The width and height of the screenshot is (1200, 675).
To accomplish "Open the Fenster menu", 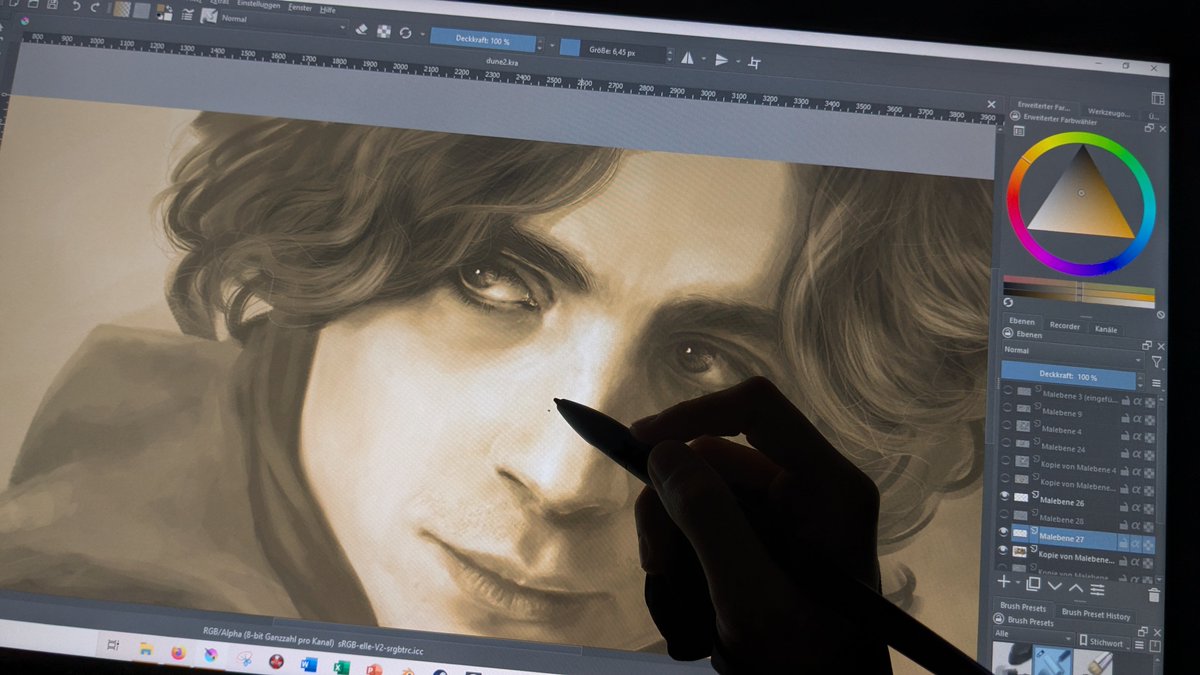I will (x=300, y=7).
